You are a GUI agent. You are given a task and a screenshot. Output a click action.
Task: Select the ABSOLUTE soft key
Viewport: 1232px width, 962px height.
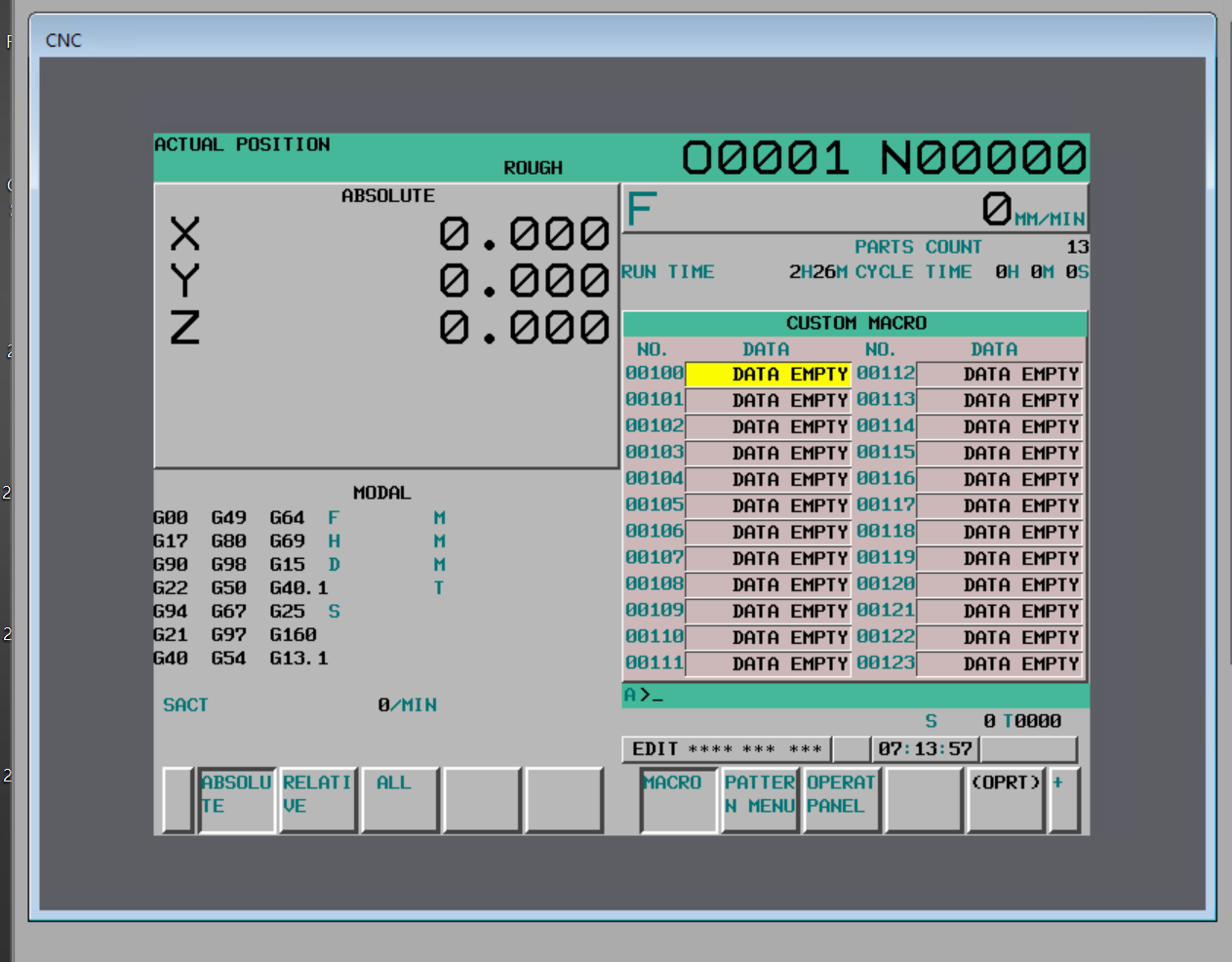click(237, 800)
